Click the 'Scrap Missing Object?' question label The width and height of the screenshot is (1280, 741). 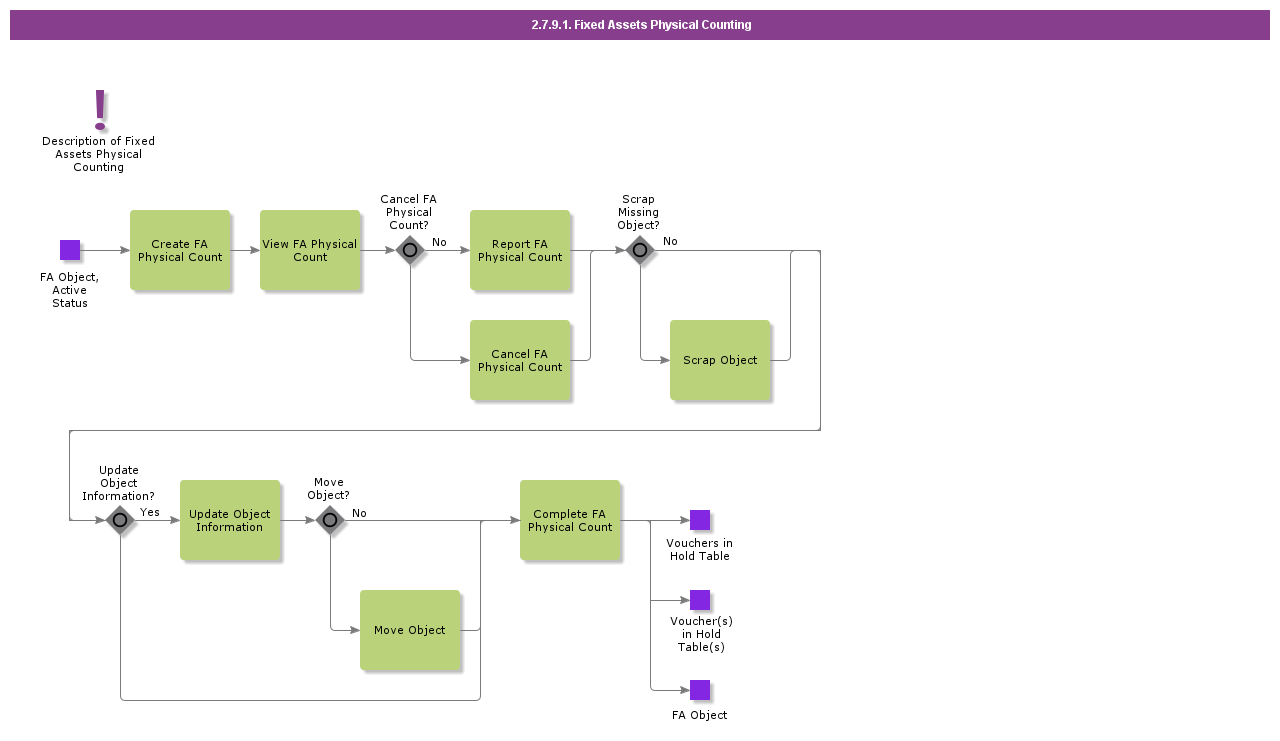tap(638, 212)
